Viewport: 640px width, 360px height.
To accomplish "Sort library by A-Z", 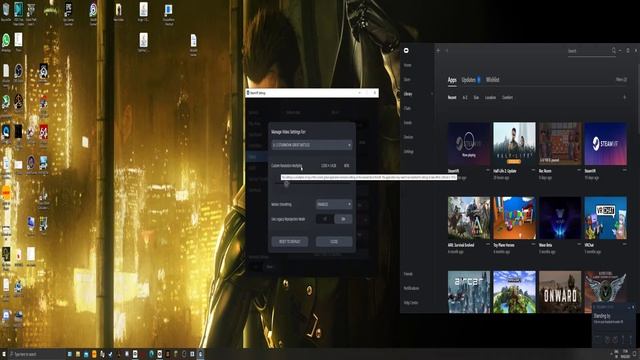I will click(x=465, y=98).
